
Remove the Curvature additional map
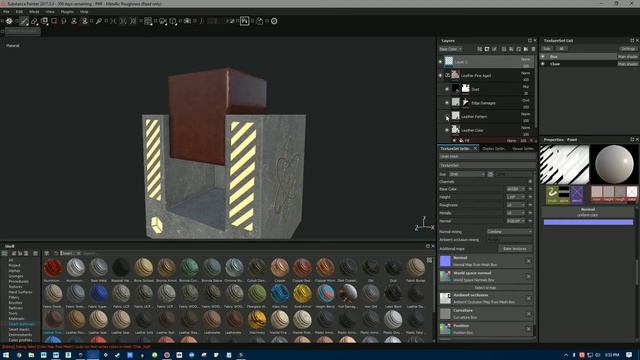point(529,313)
